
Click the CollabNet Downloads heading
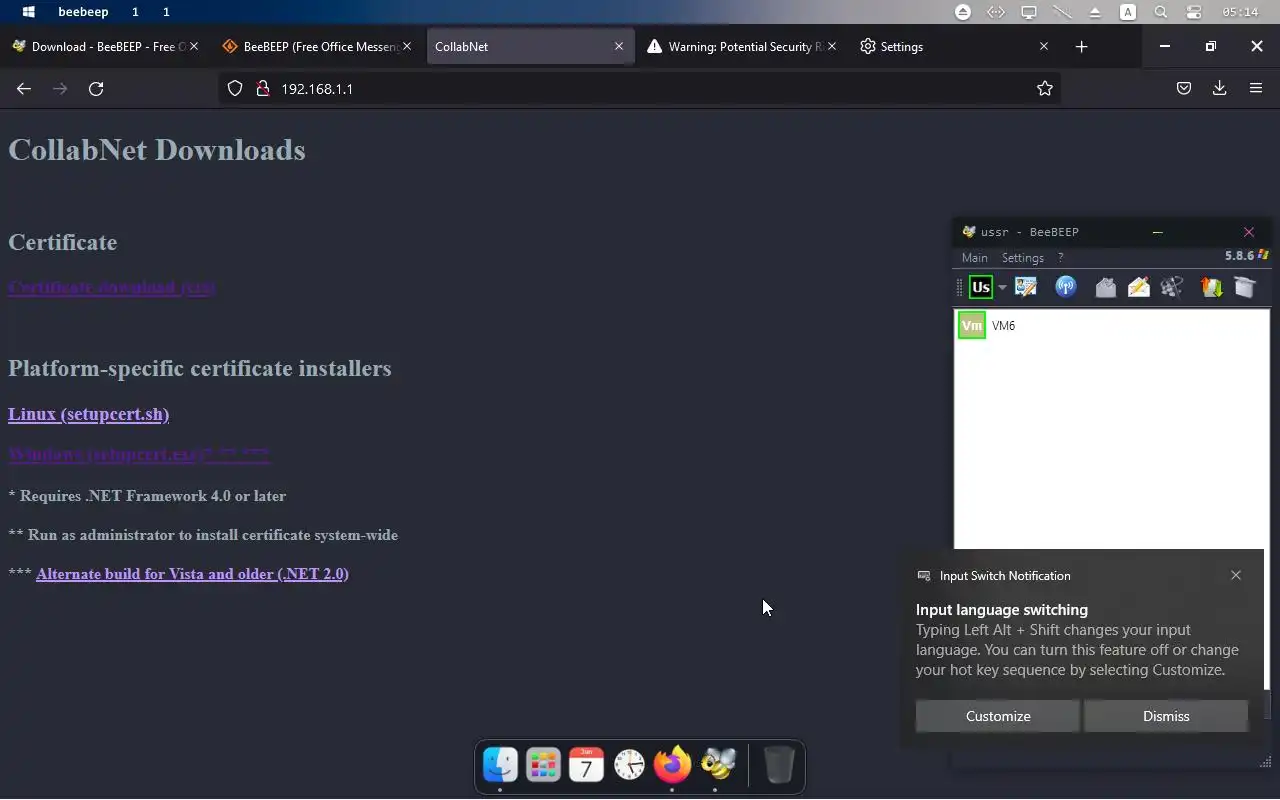coord(157,150)
